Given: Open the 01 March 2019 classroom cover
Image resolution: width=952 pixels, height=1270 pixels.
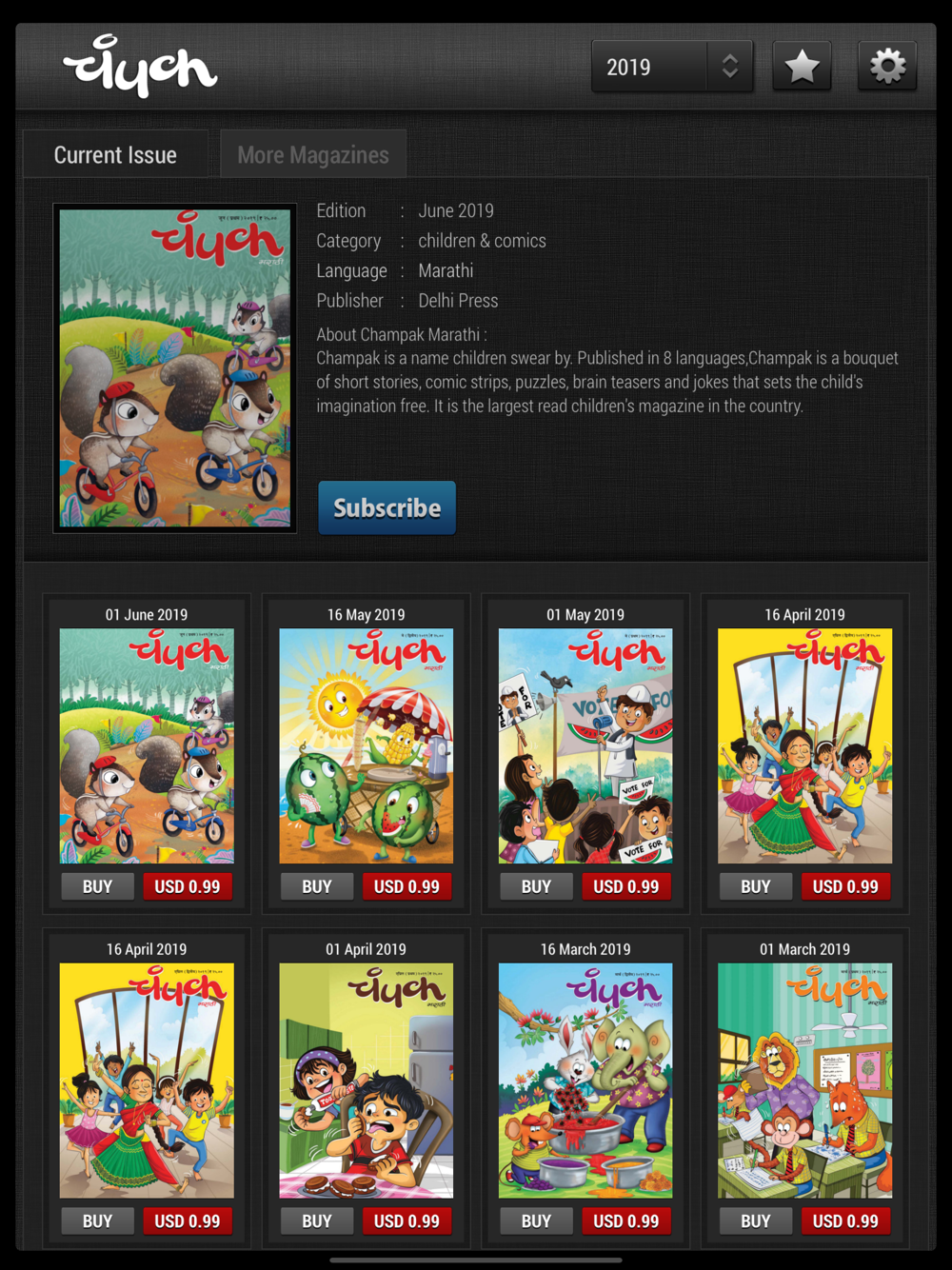Looking at the screenshot, I should coord(805,1081).
